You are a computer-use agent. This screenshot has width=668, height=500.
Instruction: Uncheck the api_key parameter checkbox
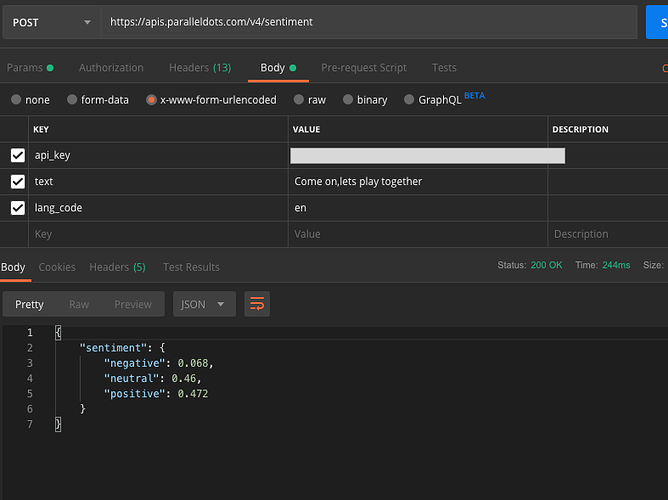pos(17,155)
